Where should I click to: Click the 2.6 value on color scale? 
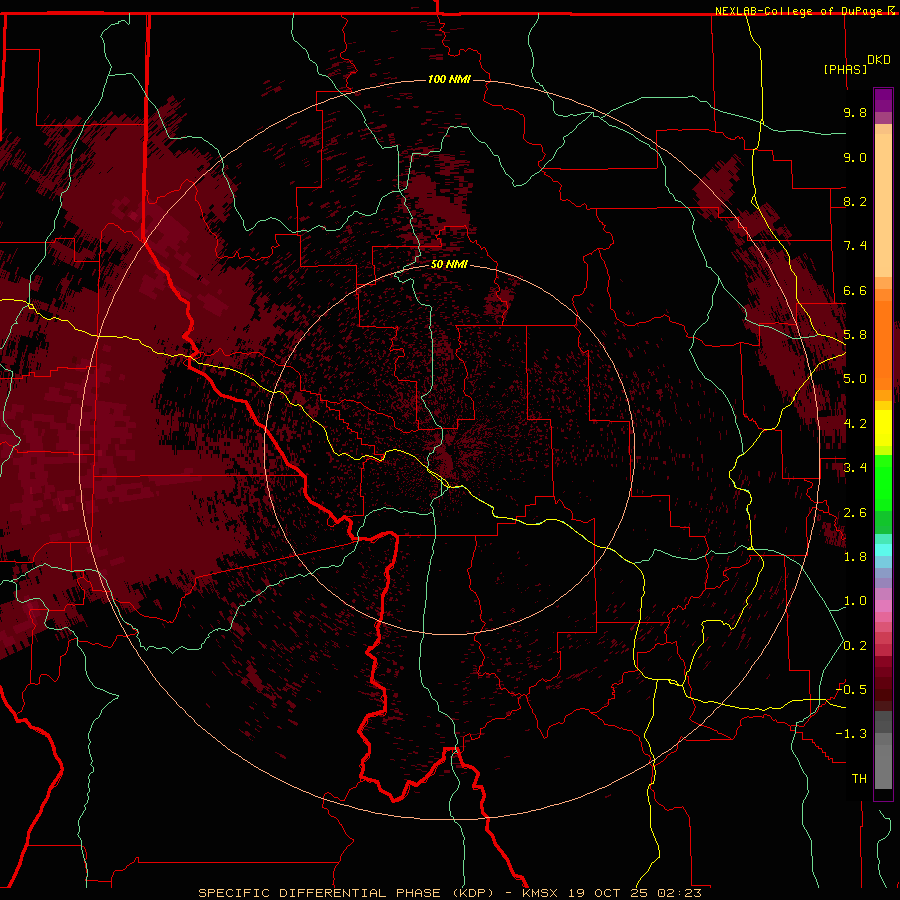coord(855,513)
